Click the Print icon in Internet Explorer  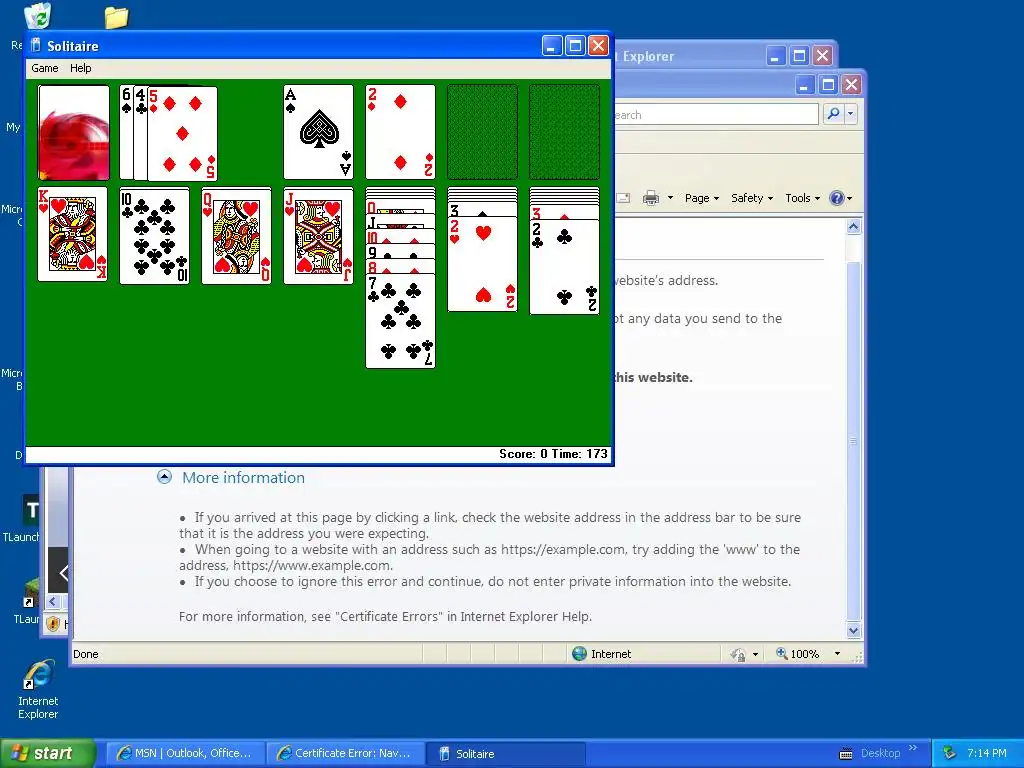[650, 198]
